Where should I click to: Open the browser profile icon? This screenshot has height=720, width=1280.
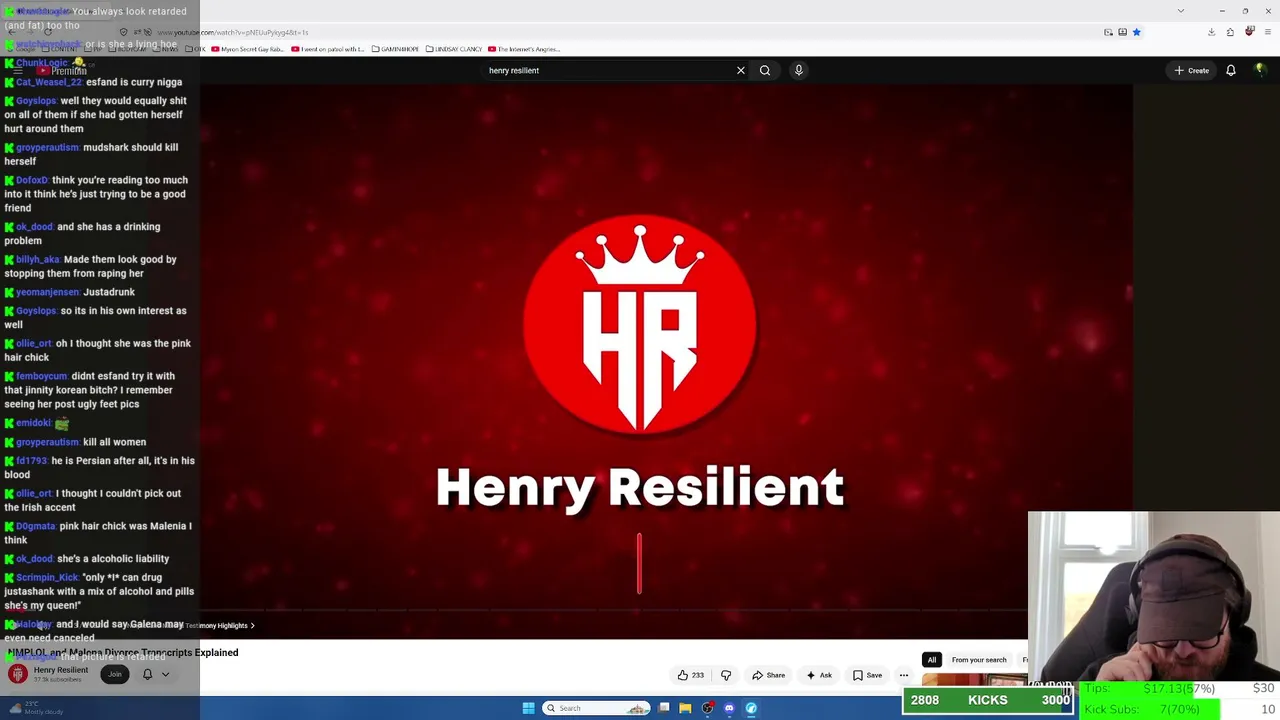[x=1249, y=32]
